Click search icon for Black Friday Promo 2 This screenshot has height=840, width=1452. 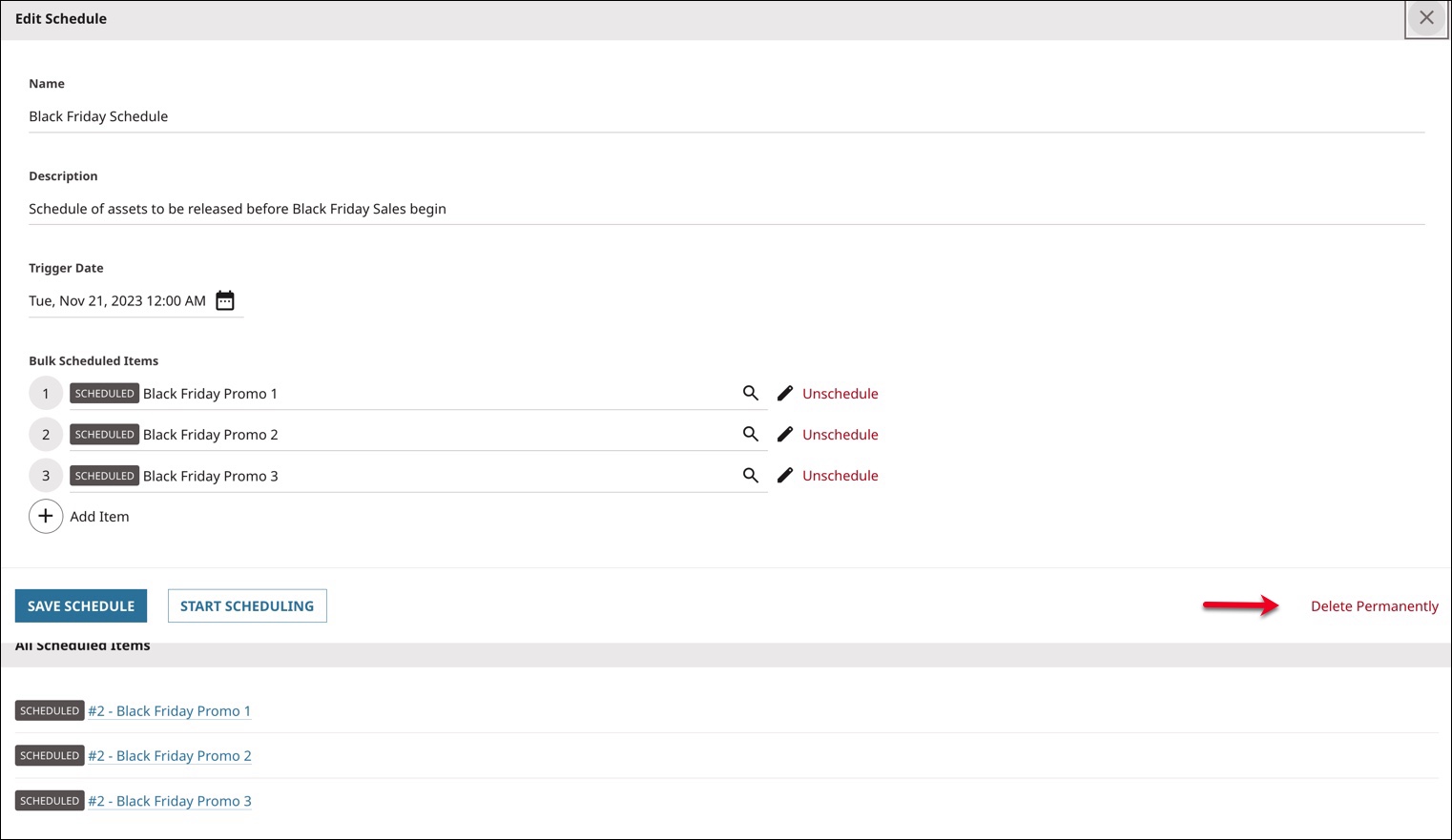pyautogui.click(x=751, y=434)
